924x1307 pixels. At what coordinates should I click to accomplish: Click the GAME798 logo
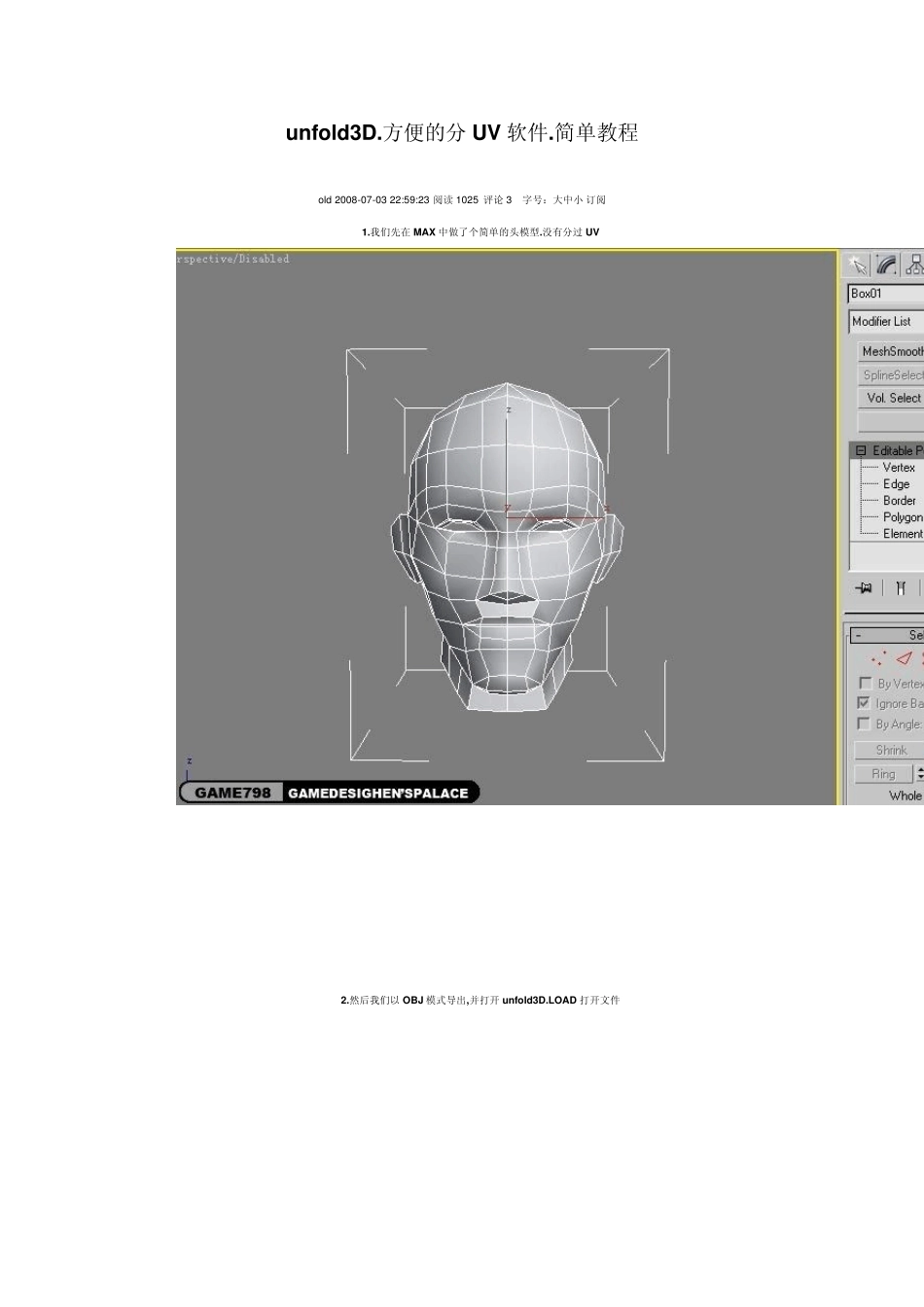click(x=232, y=793)
